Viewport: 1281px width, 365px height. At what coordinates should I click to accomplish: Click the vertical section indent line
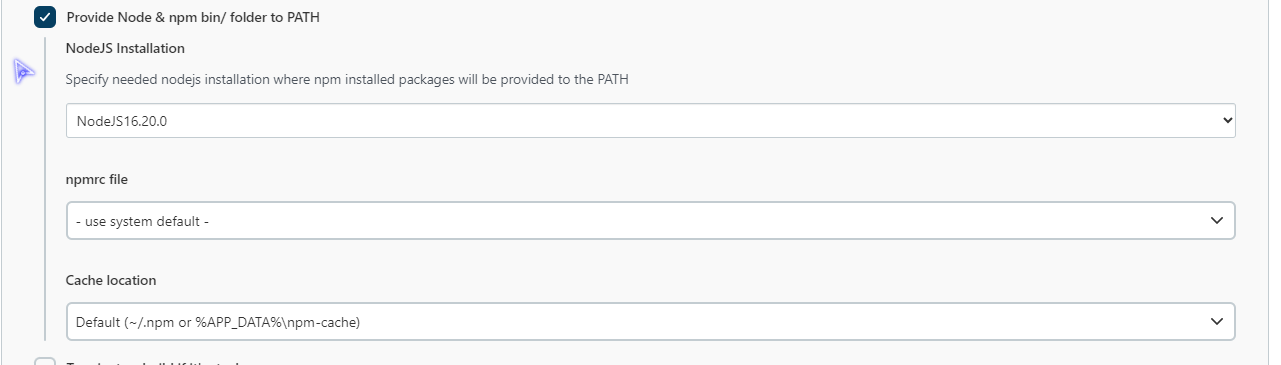pyautogui.click(x=45, y=189)
